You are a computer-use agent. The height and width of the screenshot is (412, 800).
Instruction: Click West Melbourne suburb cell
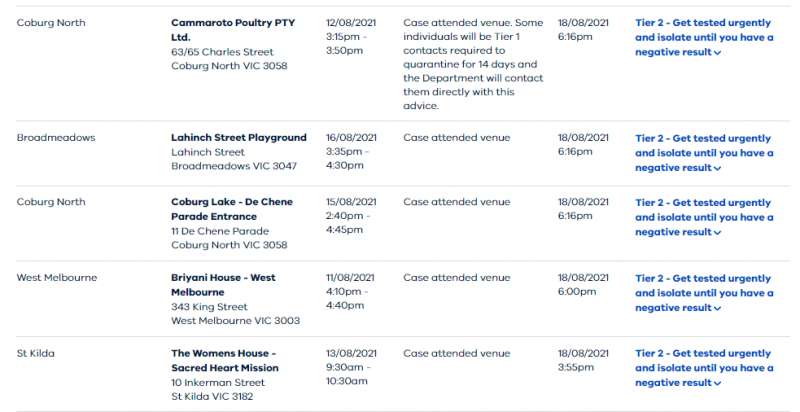[x=57, y=278]
